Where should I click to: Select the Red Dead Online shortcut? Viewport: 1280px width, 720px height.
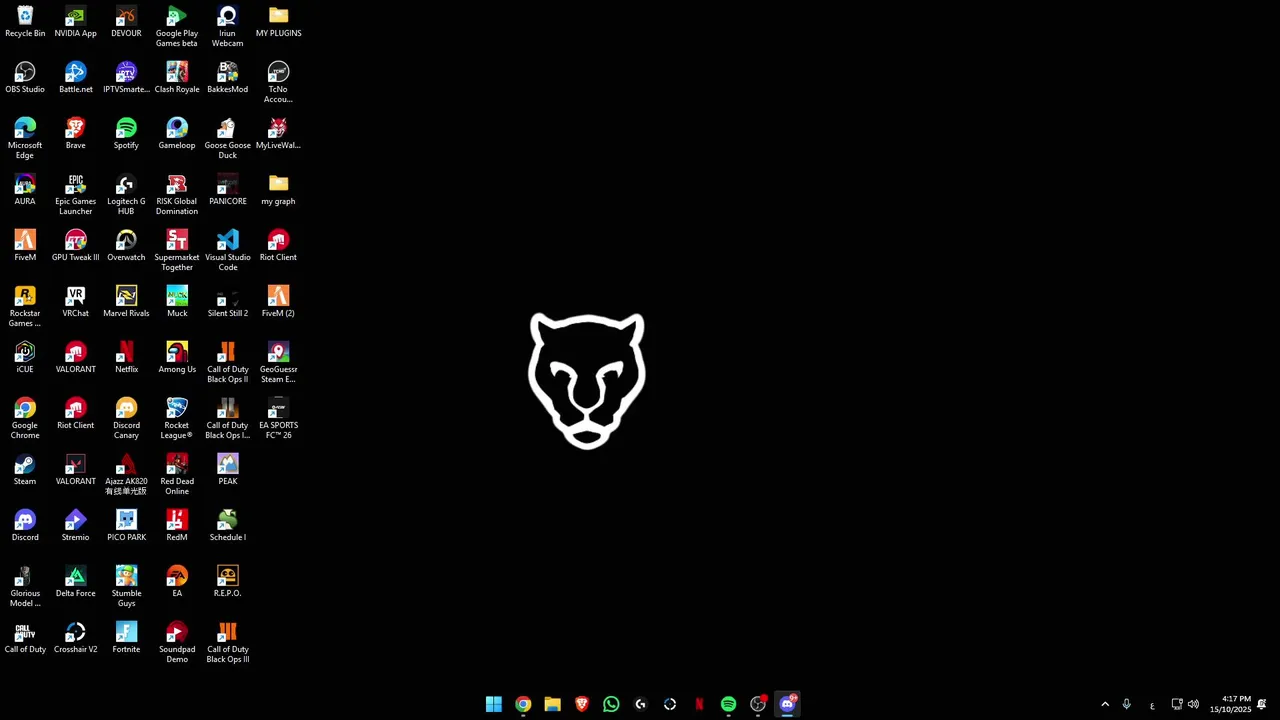pyautogui.click(x=177, y=475)
